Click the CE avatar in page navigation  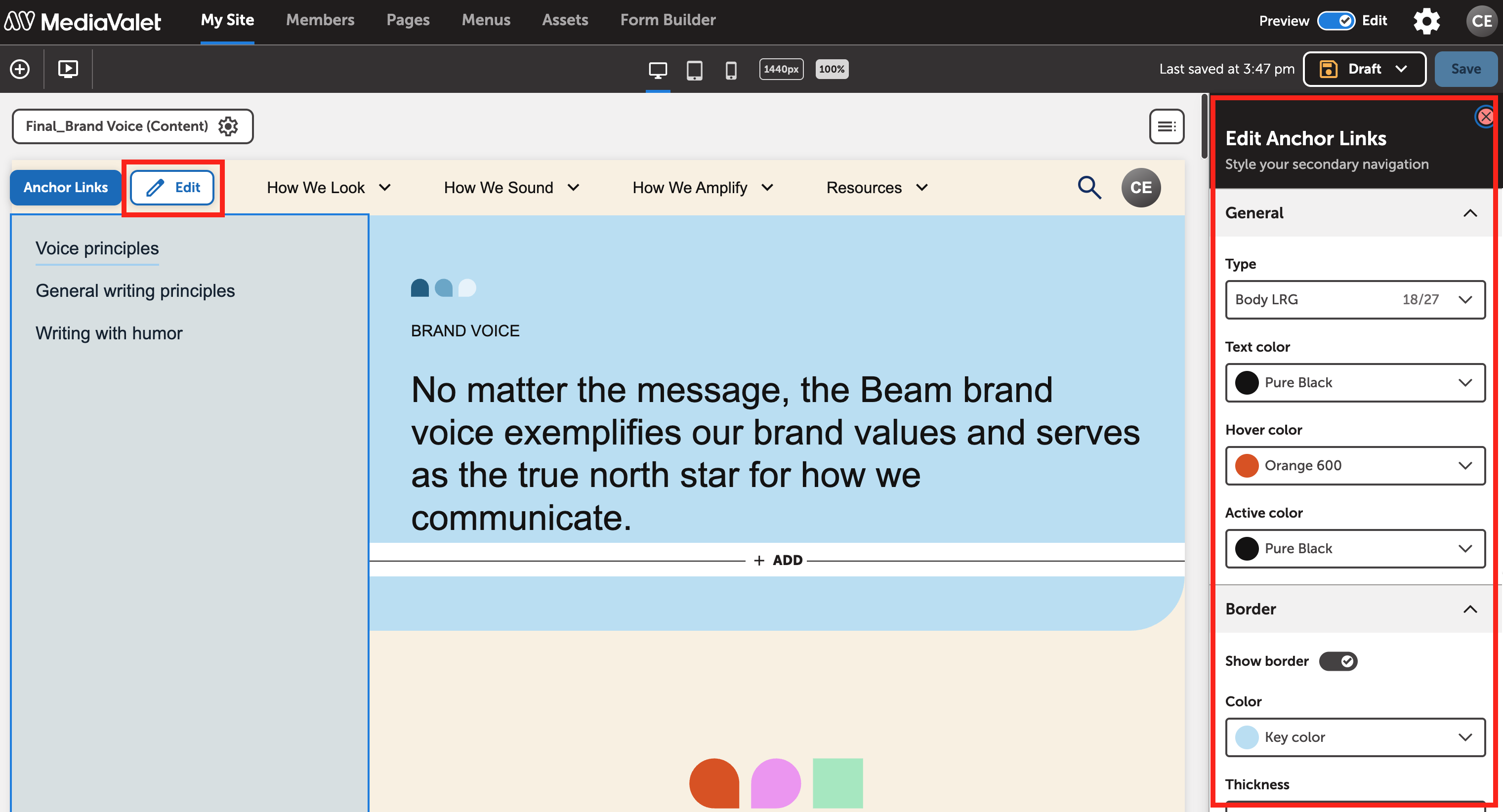click(1141, 187)
